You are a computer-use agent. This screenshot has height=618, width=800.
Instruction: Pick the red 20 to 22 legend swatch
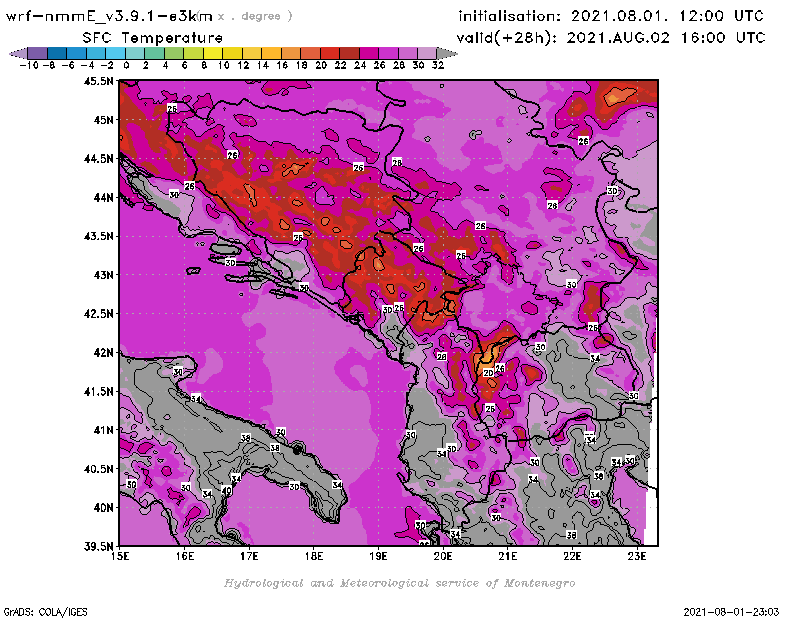(x=330, y=53)
